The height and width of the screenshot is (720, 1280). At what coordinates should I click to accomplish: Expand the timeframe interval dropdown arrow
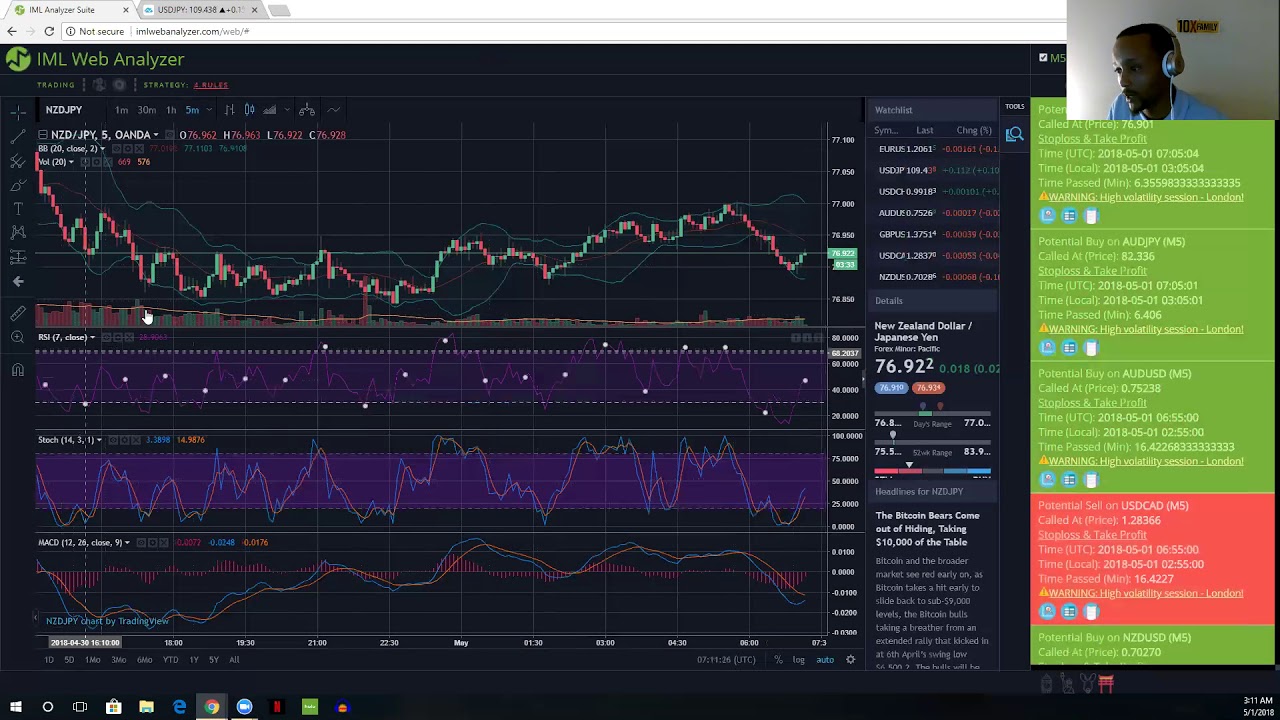pyautogui.click(x=207, y=110)
